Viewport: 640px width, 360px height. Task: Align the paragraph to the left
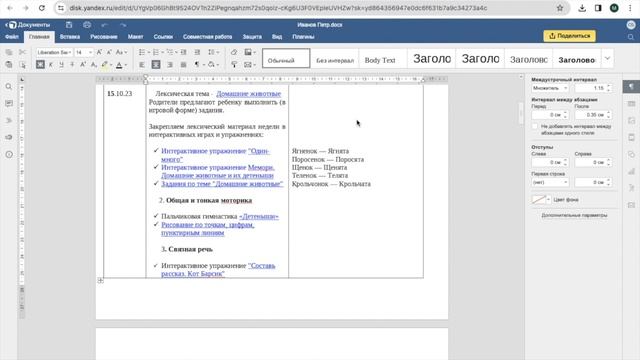coord(142,64)
